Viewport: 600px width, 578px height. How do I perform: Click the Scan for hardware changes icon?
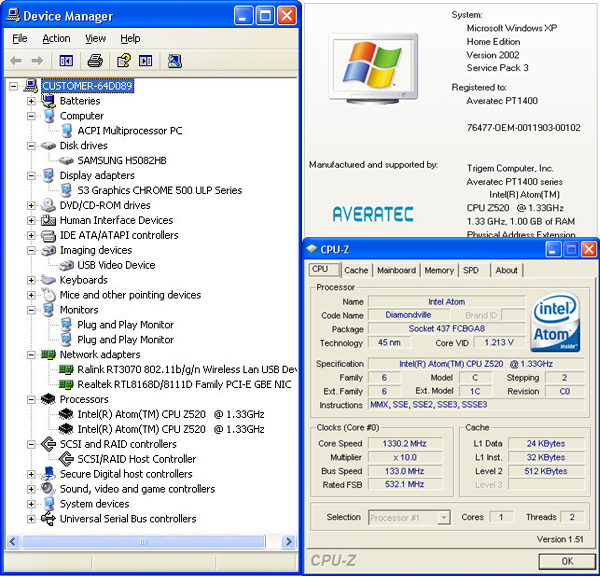pyautogui.click(x=174, y=60)
